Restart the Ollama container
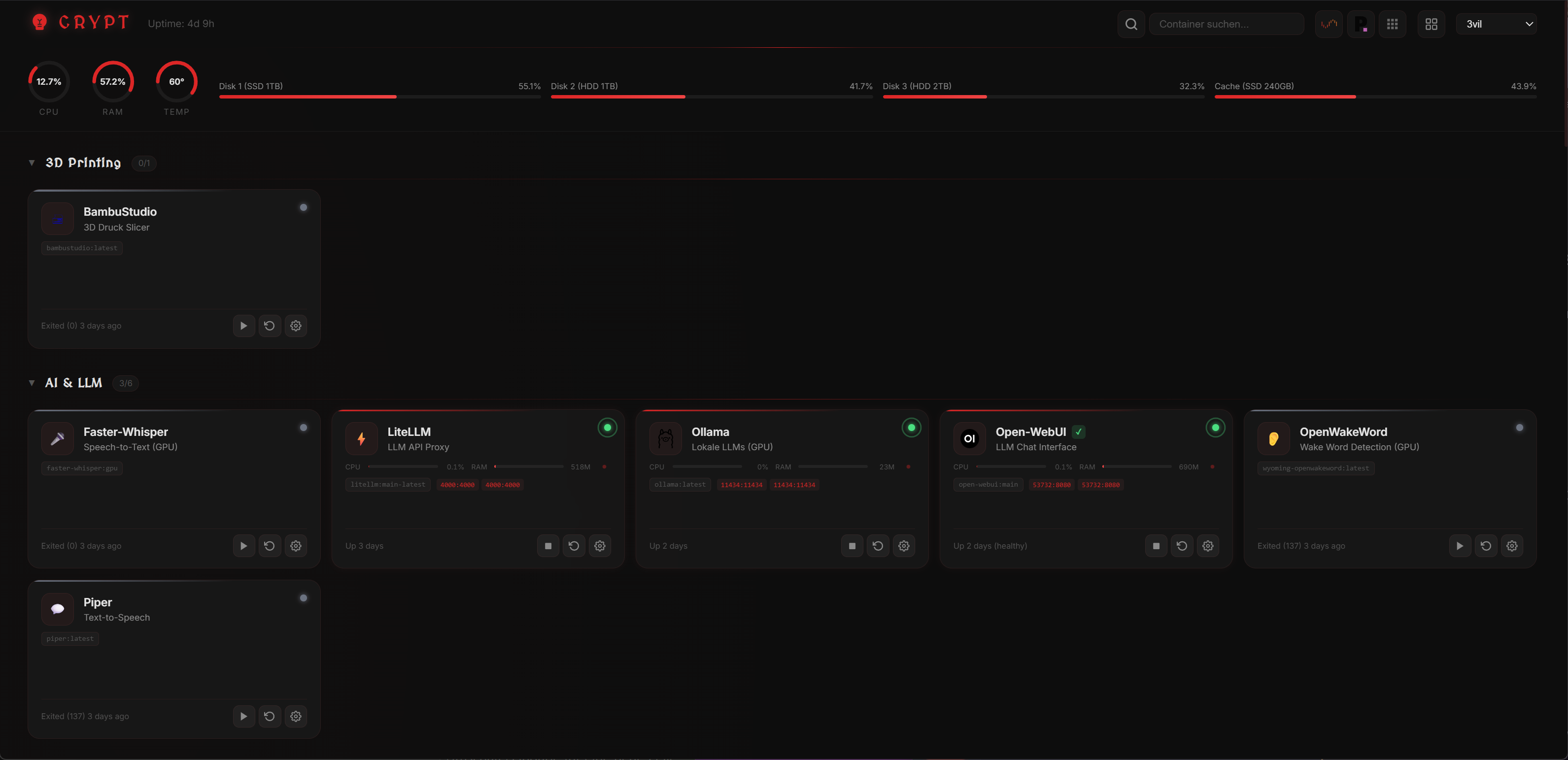Image resolution: width=1568 pixels, height=760 pixels. [878, 546]
